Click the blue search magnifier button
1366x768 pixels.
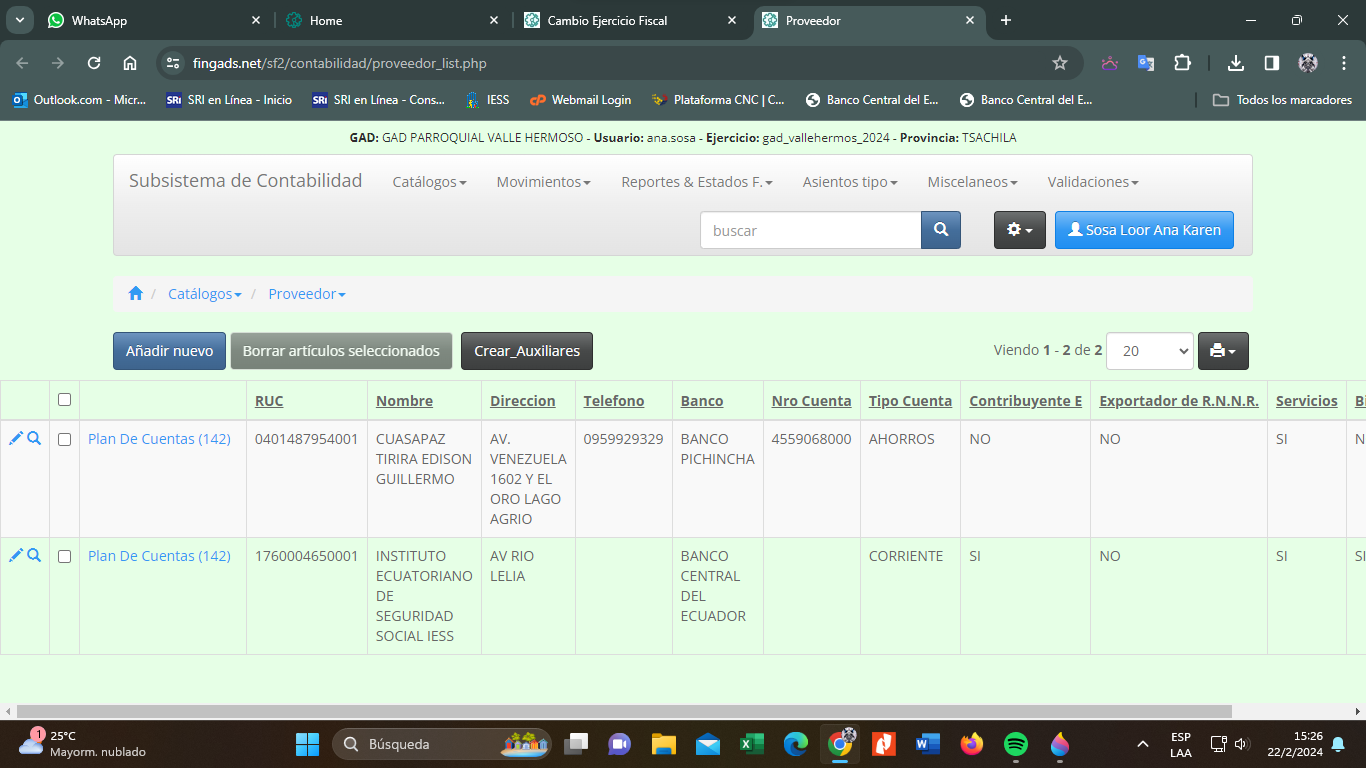click(x=940, y=230)
